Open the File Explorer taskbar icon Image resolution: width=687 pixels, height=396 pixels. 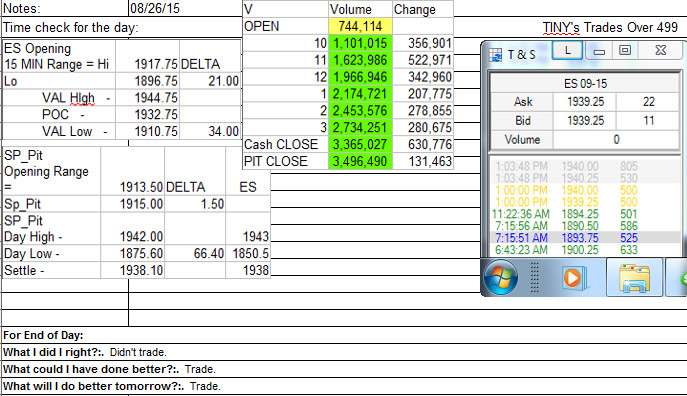(x=634, y=277)
